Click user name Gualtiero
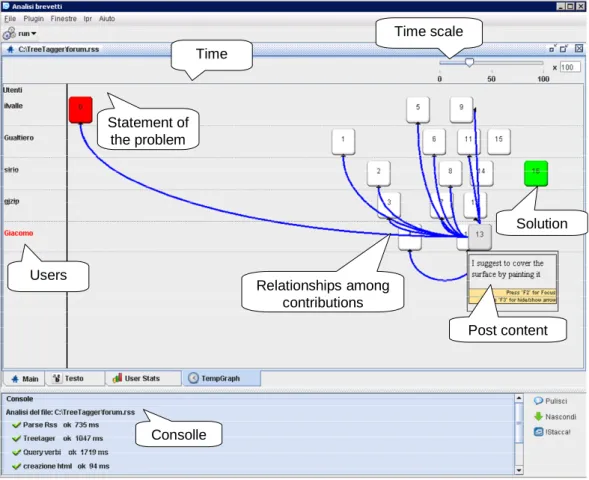 click(19, 138)
